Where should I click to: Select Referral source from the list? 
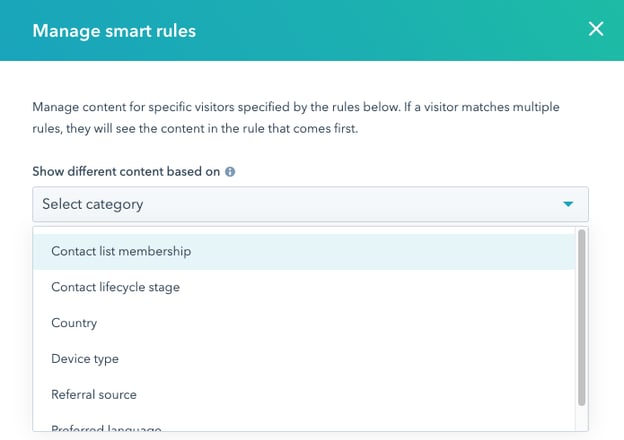tap(94, 394)
